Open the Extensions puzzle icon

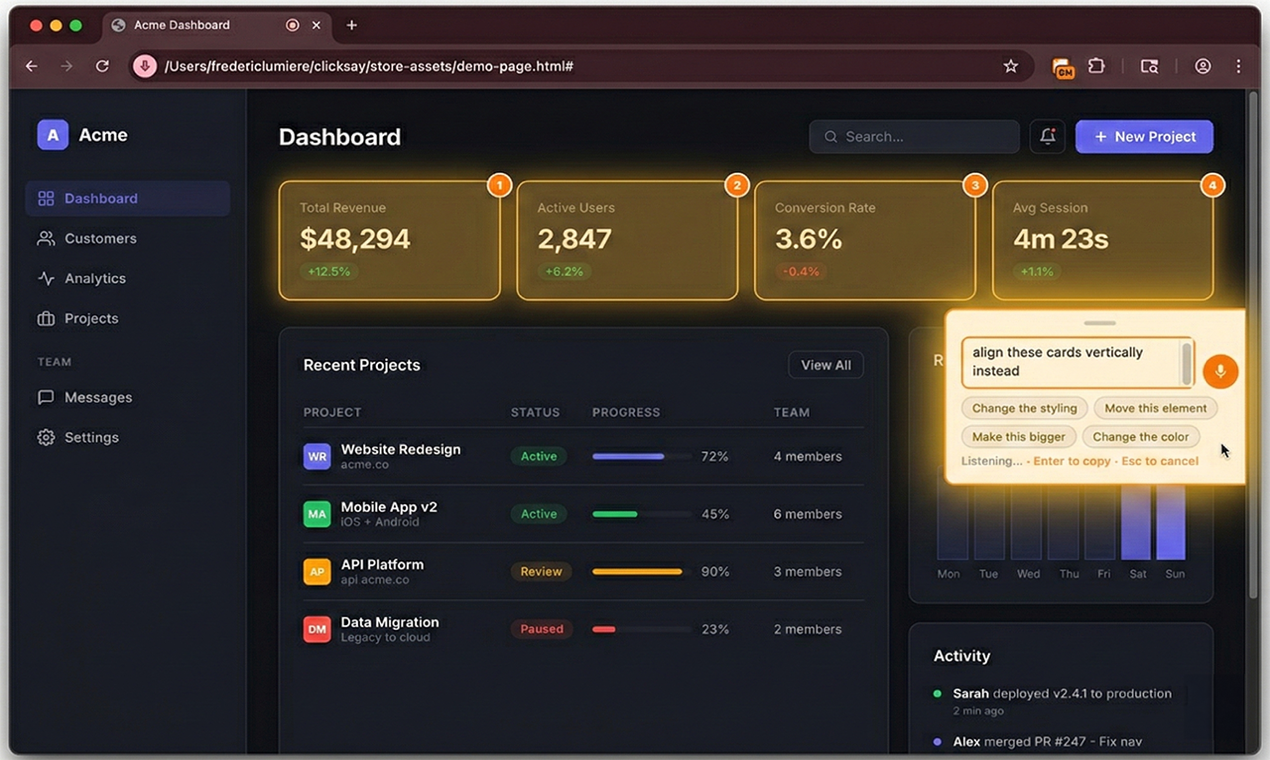pos(1097,66)
